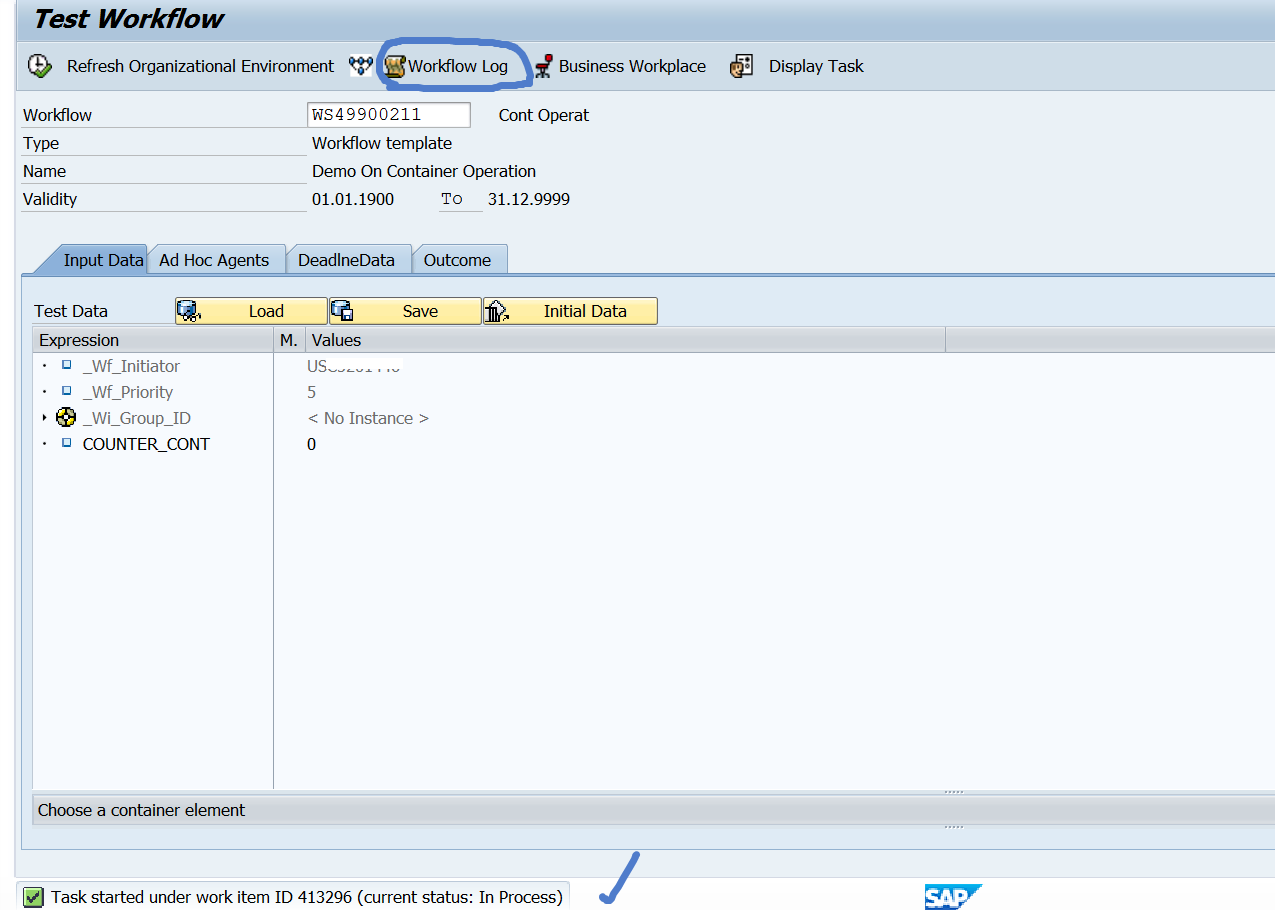The width and height of the screenshot is (1275, 910).
Task: Click the Display Task icon
Action: tap(741, 66)
